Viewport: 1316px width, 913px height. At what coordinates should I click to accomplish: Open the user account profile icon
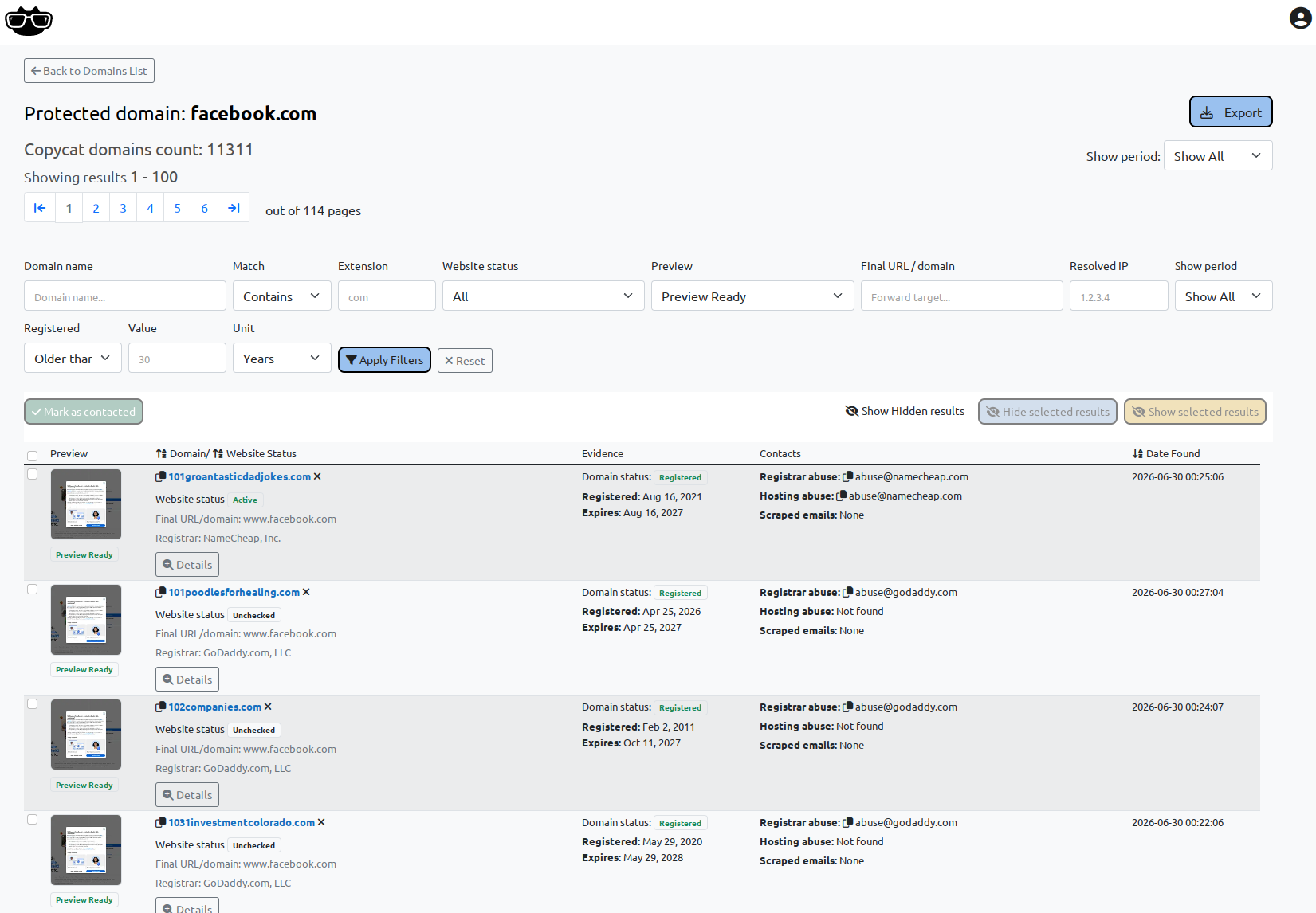[1300, 18]
